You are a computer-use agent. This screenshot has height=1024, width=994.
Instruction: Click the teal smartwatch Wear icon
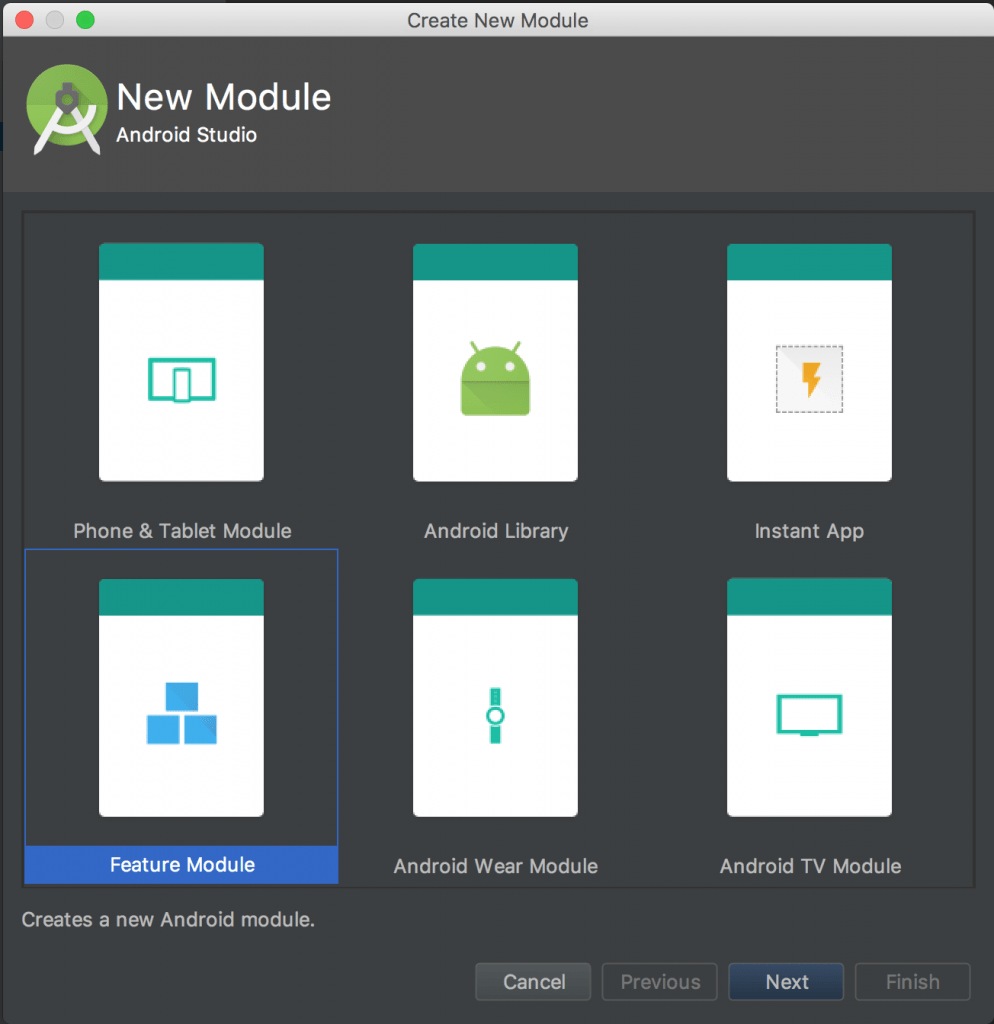[x=495, y=715]
